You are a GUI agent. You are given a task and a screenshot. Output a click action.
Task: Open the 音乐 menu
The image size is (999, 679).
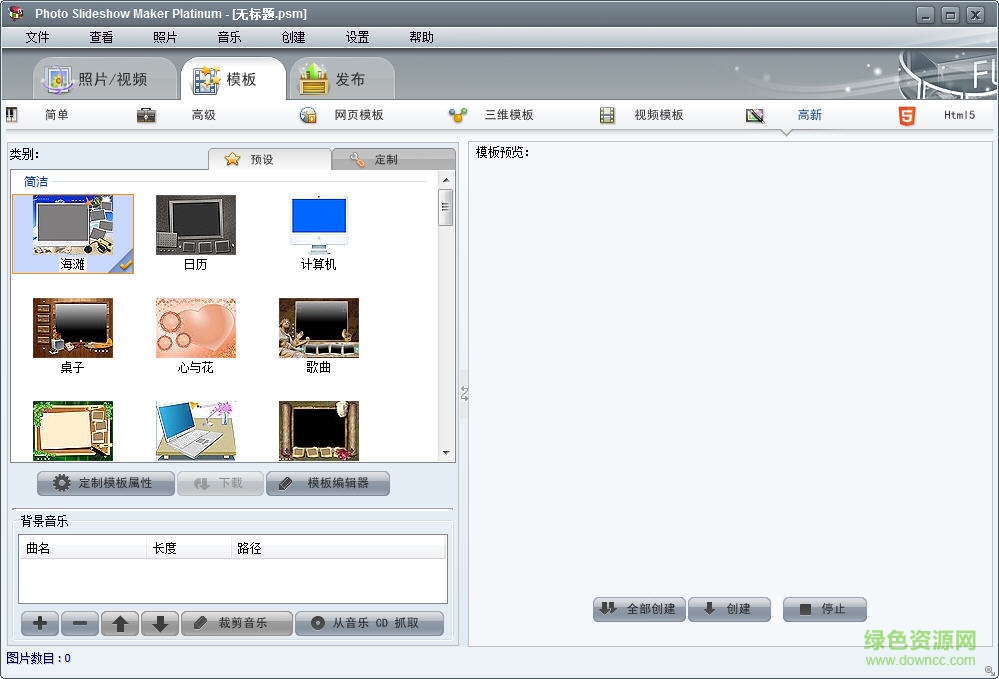pos(228,37)
